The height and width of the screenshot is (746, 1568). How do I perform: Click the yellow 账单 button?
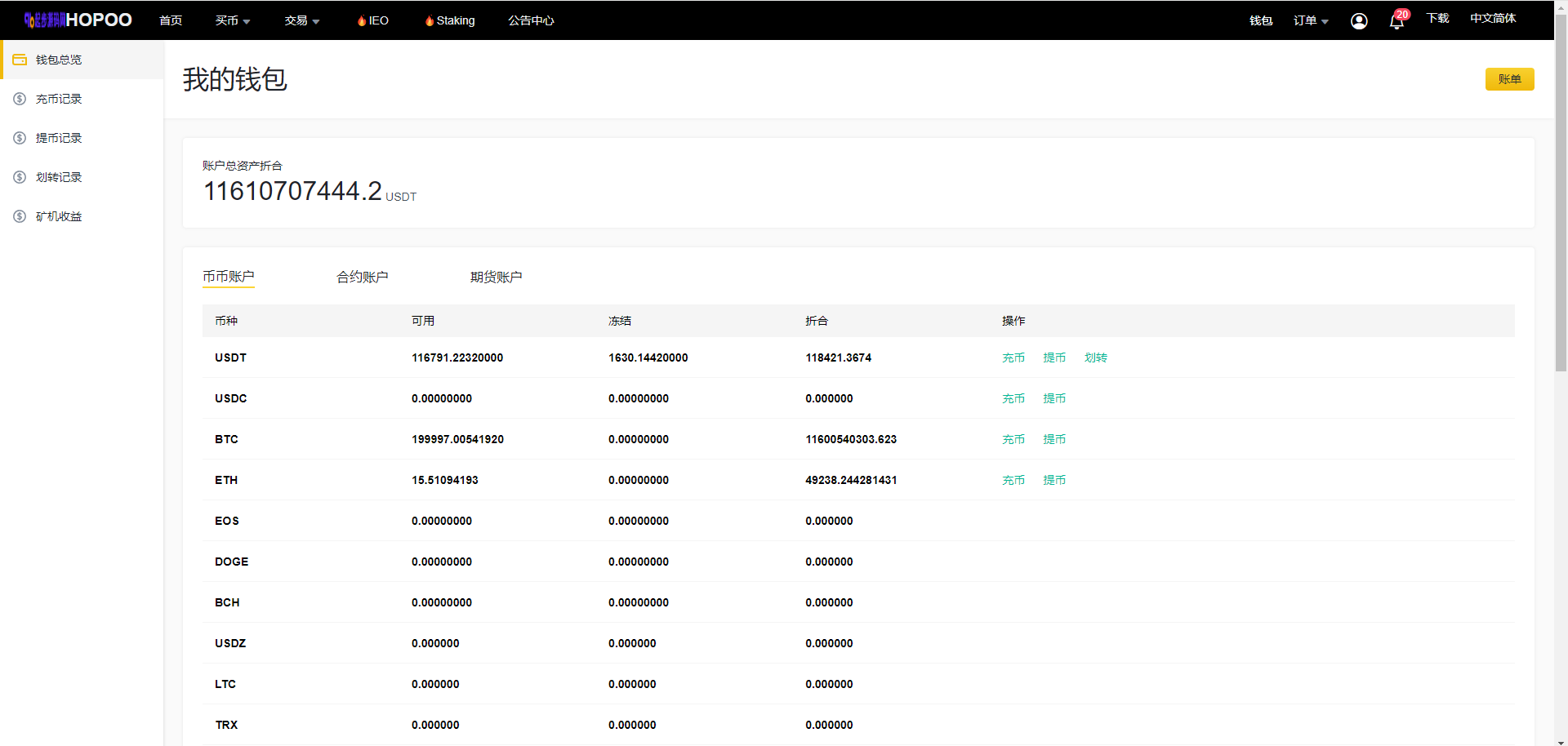tap(1509, 79)
